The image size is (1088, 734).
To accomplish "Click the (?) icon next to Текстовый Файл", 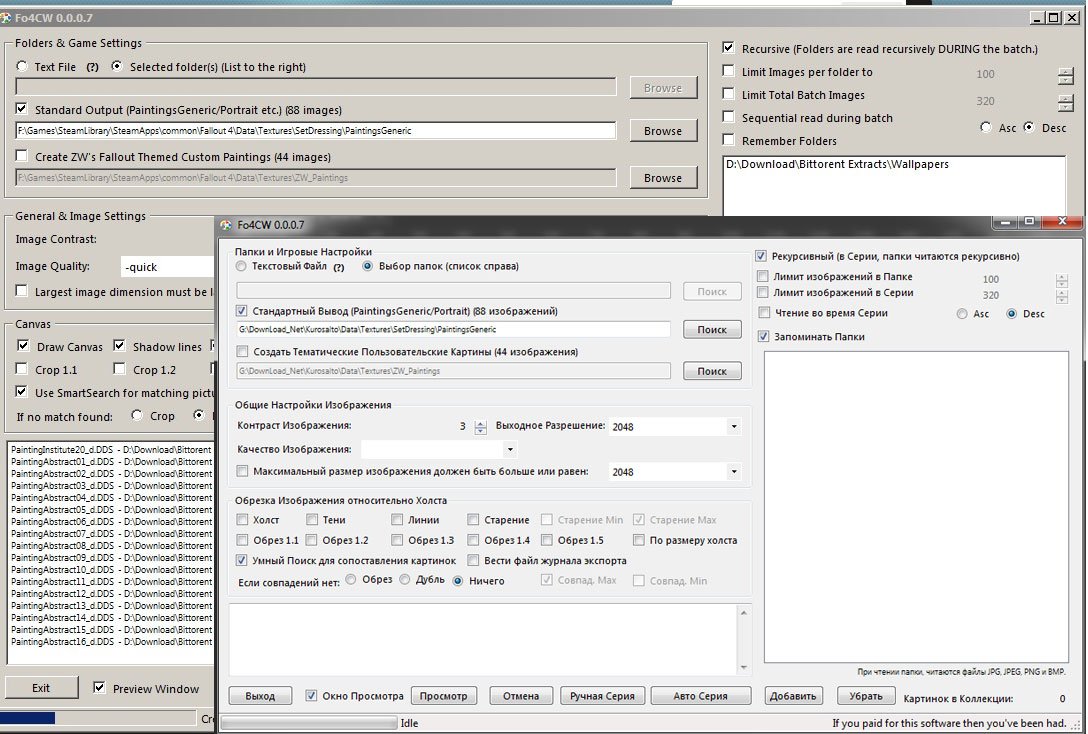I will [338, 267].
